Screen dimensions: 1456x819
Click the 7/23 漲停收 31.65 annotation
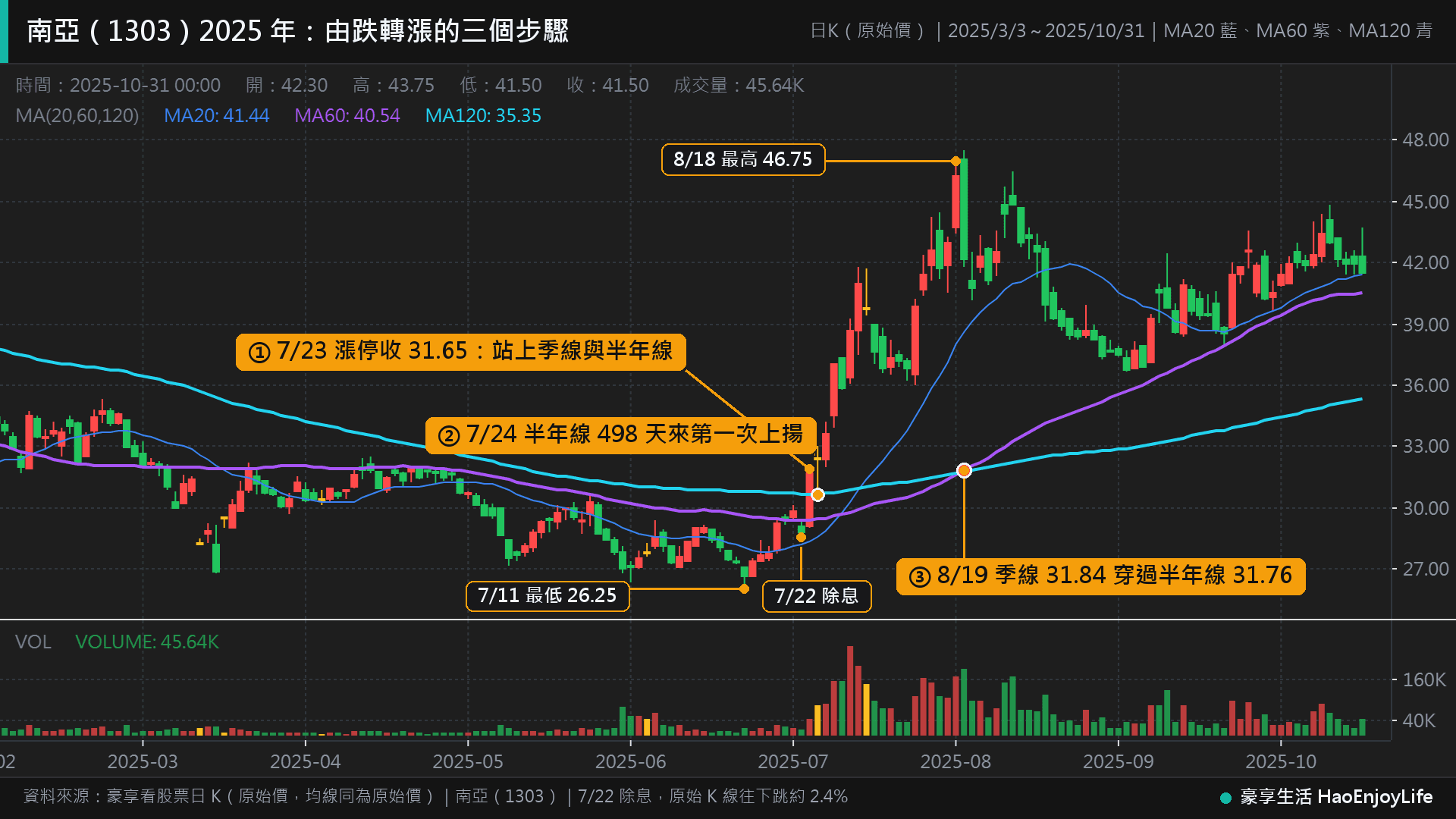tap(461, 351)
